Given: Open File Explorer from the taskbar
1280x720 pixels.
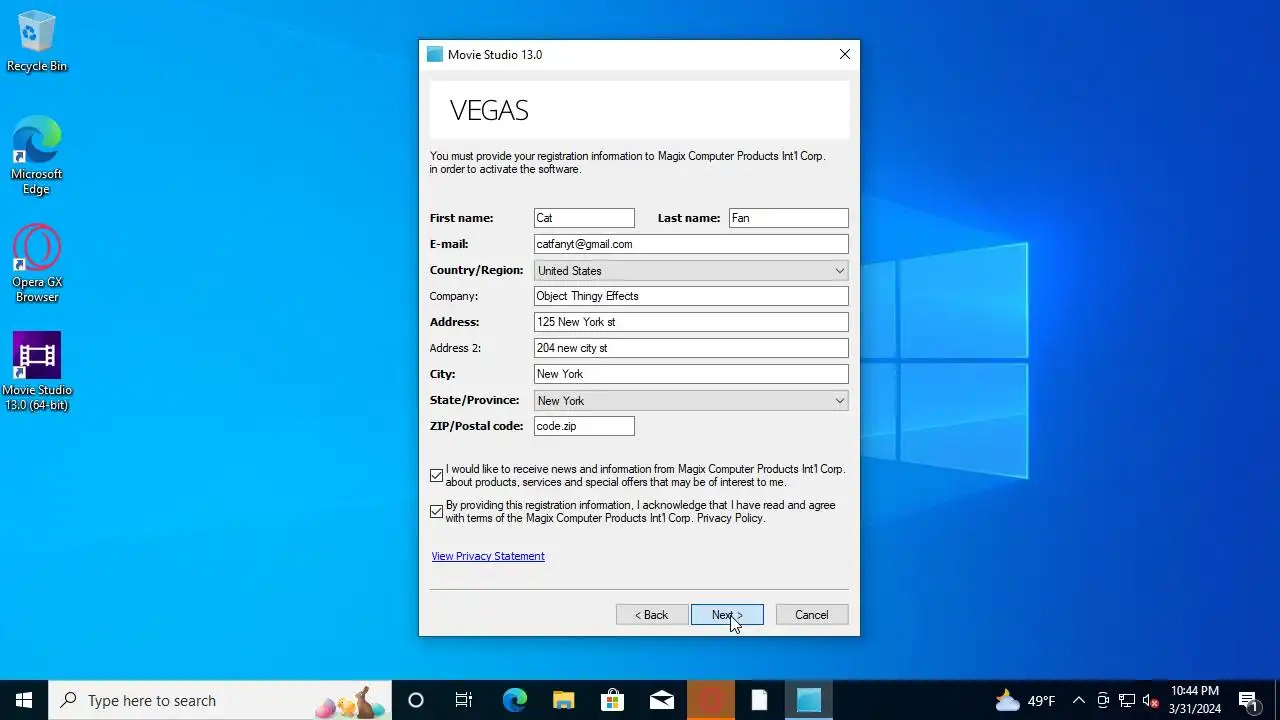Looking at the screenshot, I should click(563, 700).
